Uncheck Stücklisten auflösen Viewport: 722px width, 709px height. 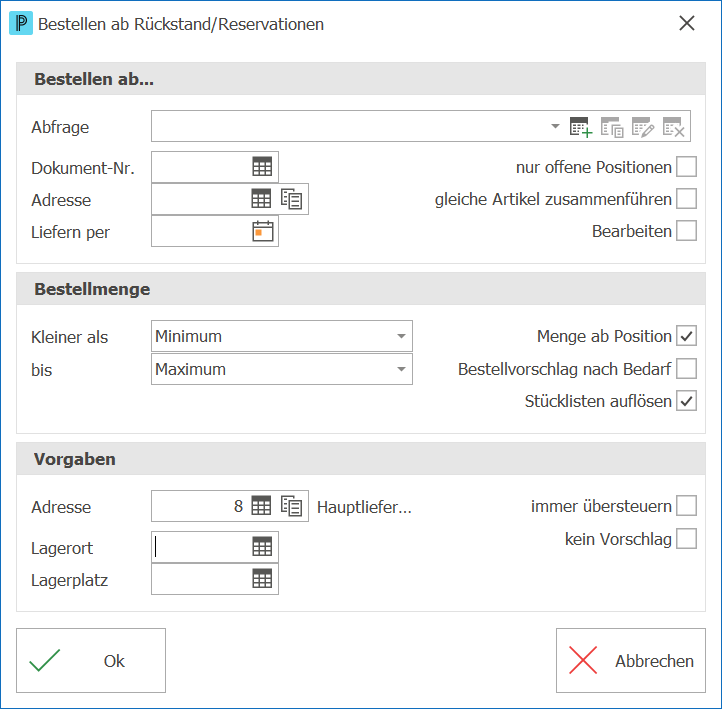(x=686, y=401)
